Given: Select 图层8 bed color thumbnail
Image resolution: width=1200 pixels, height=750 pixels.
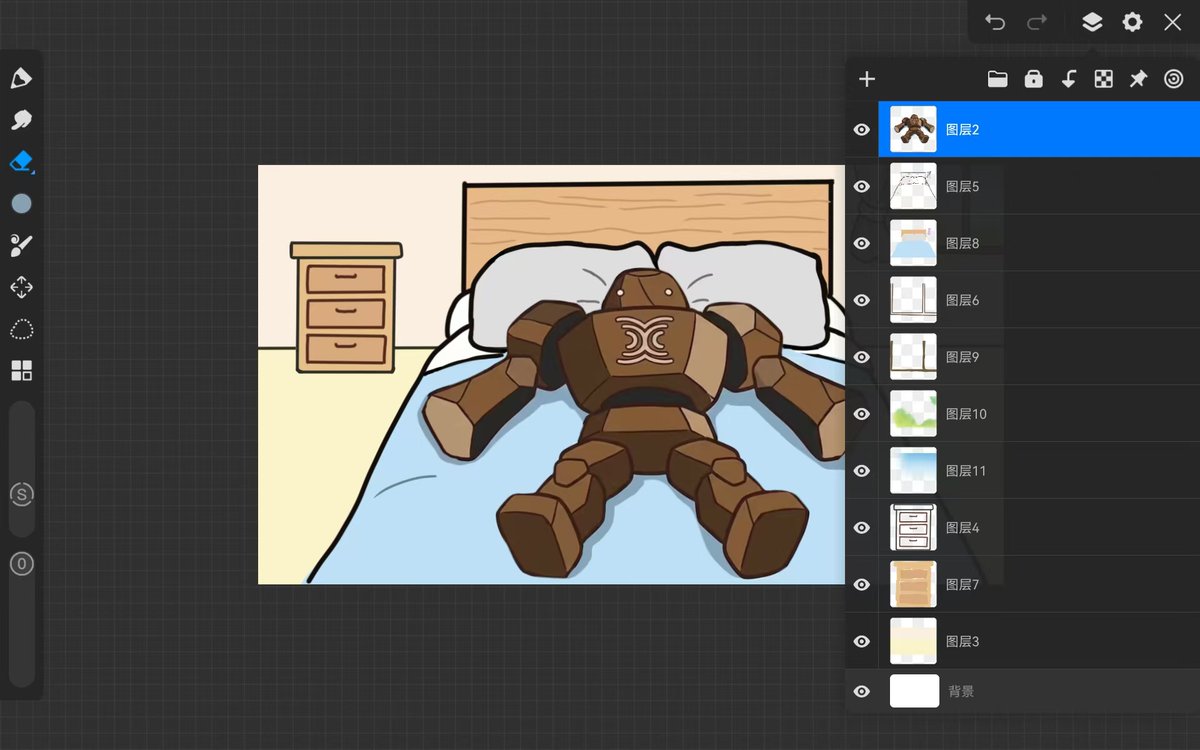Looking at the screenshot, I should [913, 243].
